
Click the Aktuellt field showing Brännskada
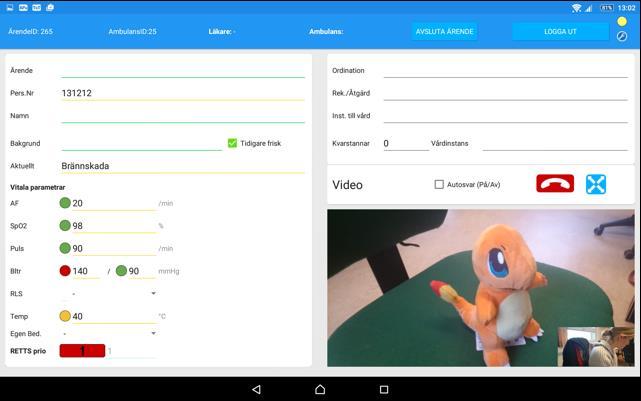point(183,166)
